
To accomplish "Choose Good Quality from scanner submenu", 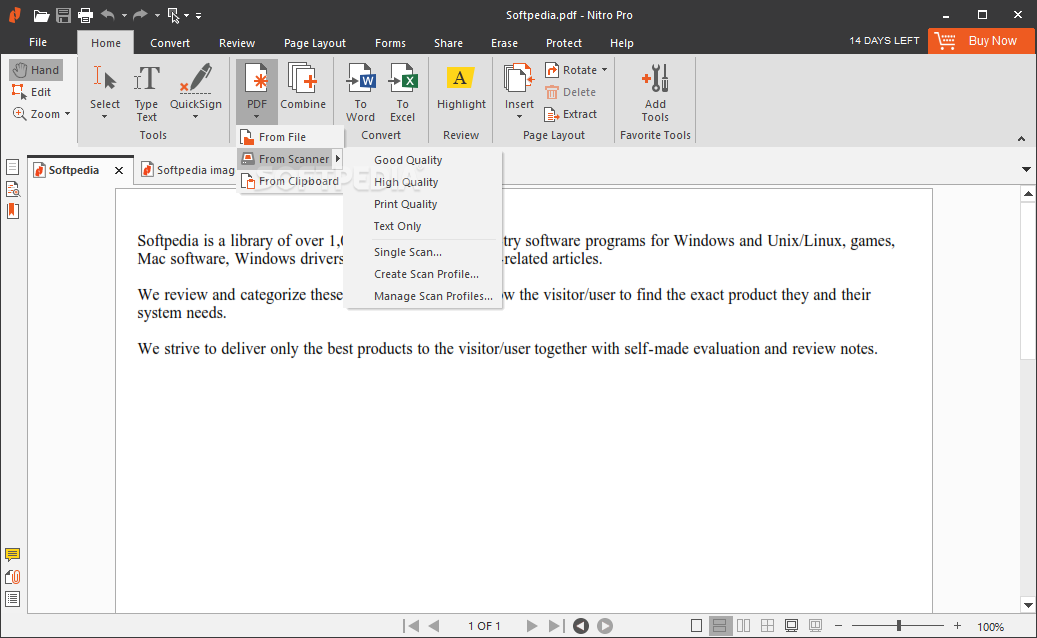I will tap(408, 160).
